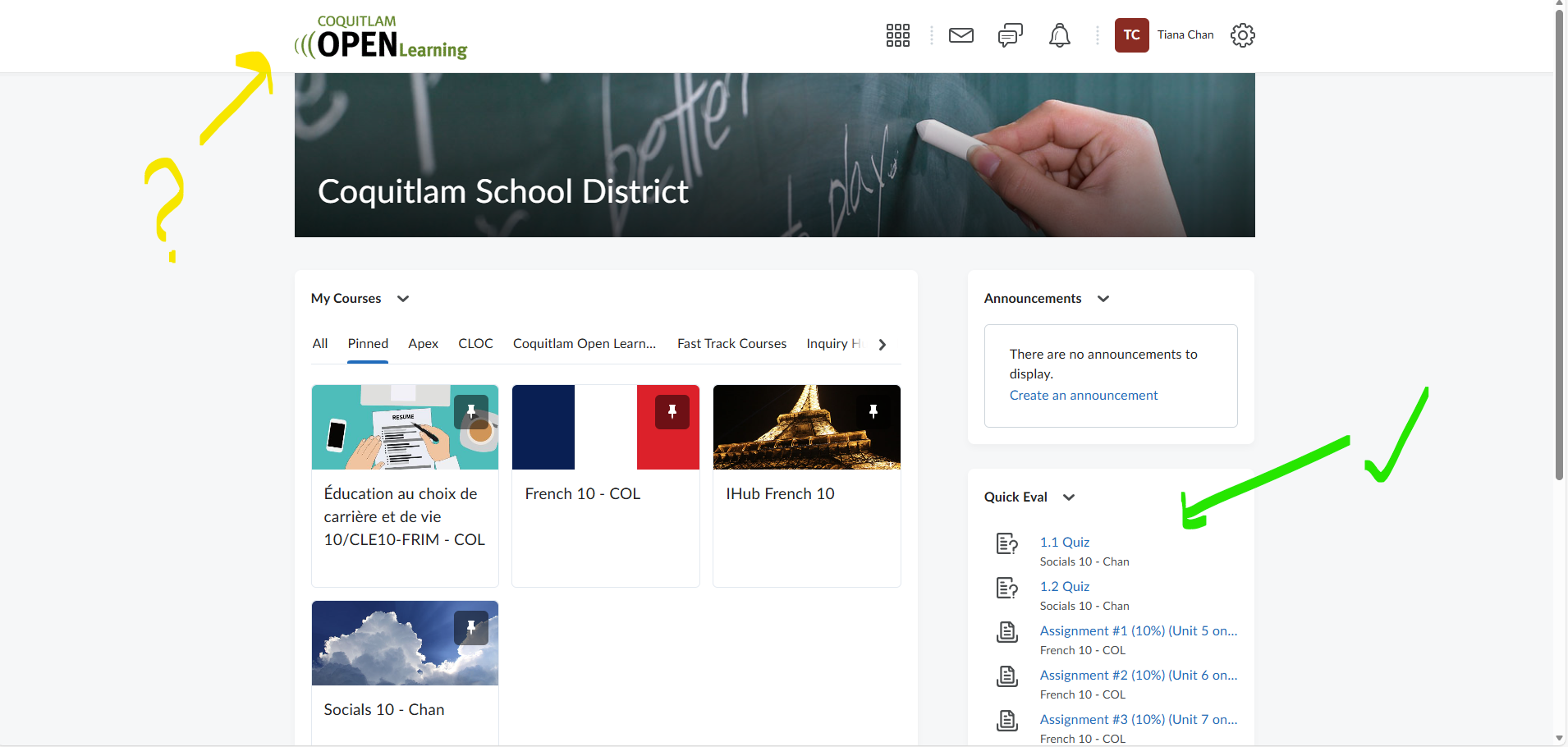
Task: Switch to the Apex tab
Action: [x=424, y=344]
